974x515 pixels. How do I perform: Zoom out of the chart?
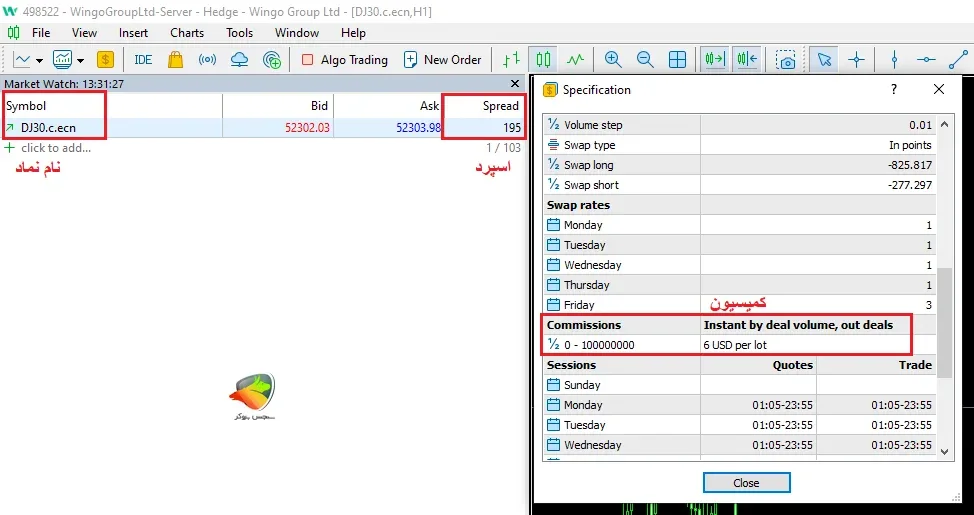(645, 60)
